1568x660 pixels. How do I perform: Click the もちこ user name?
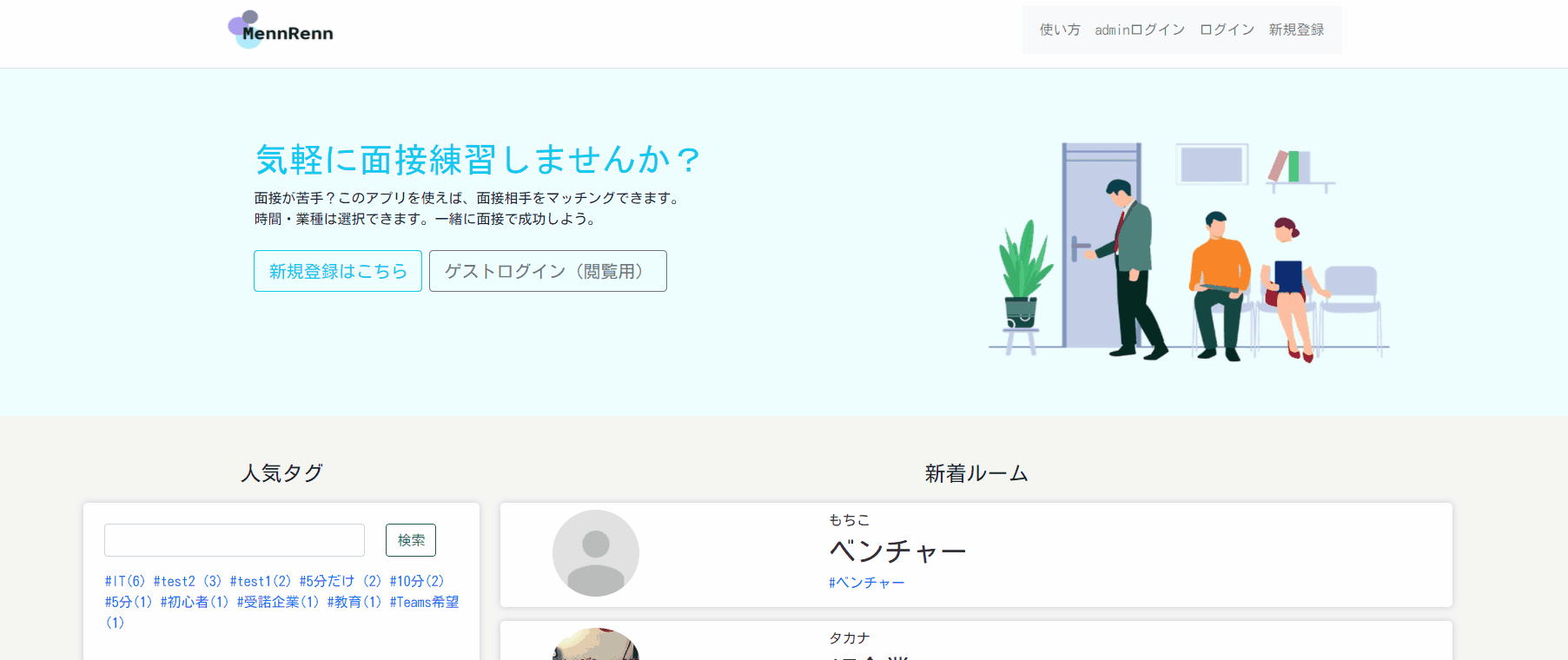coord(850,519)
